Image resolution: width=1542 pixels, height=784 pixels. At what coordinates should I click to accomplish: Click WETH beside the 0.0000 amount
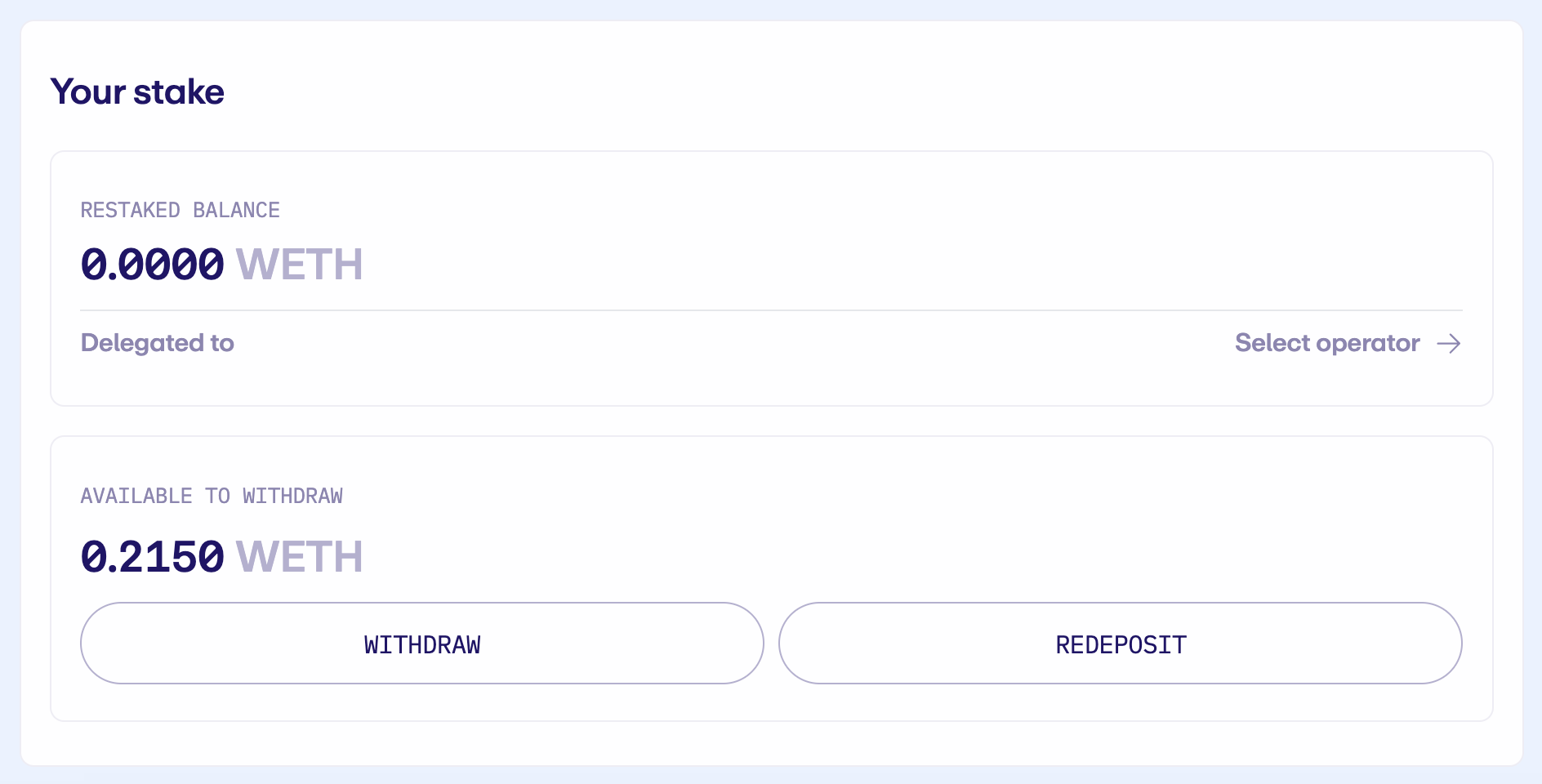tap(299, 265)
